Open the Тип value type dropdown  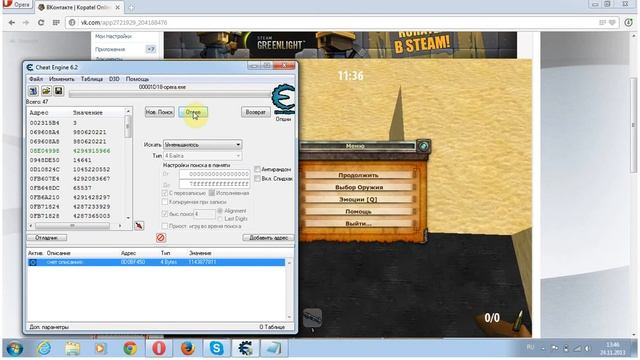coord(202,156)
